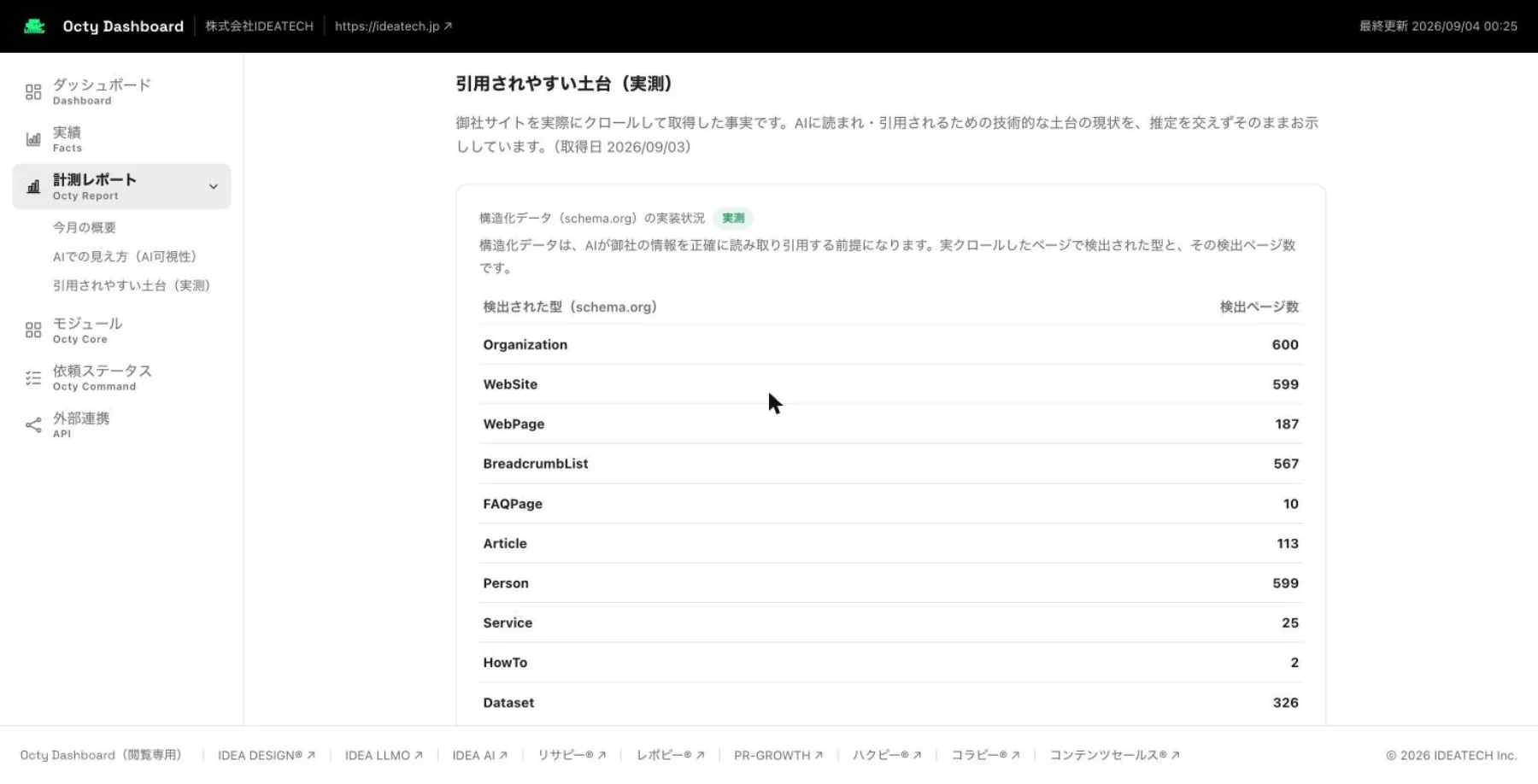Click the API share icon

coord(33,424)
